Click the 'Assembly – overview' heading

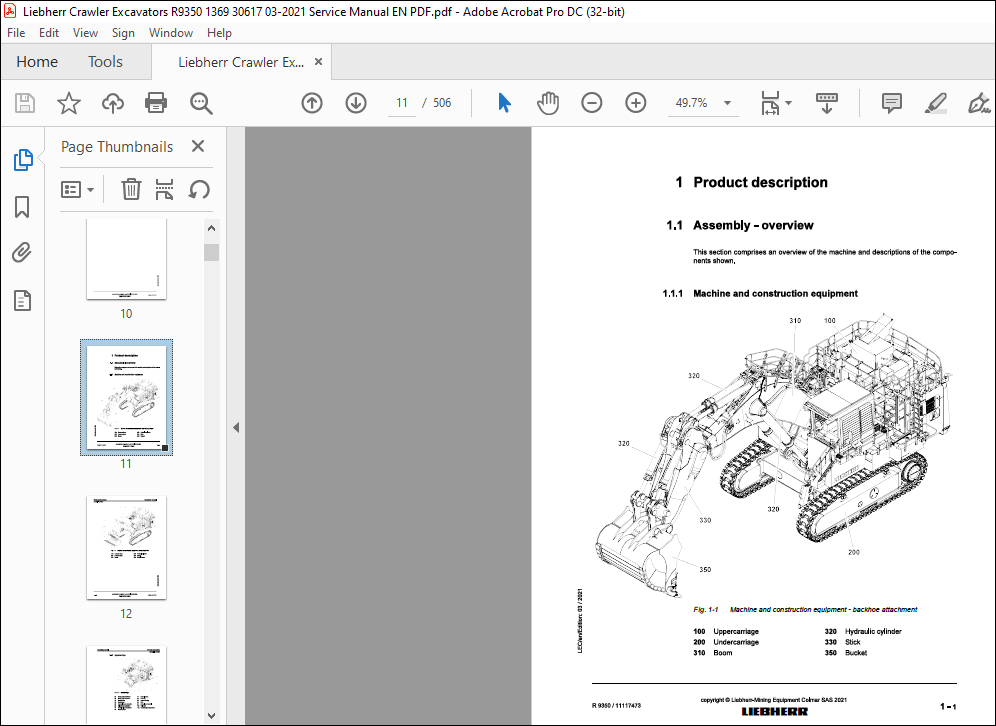(753, 225)
